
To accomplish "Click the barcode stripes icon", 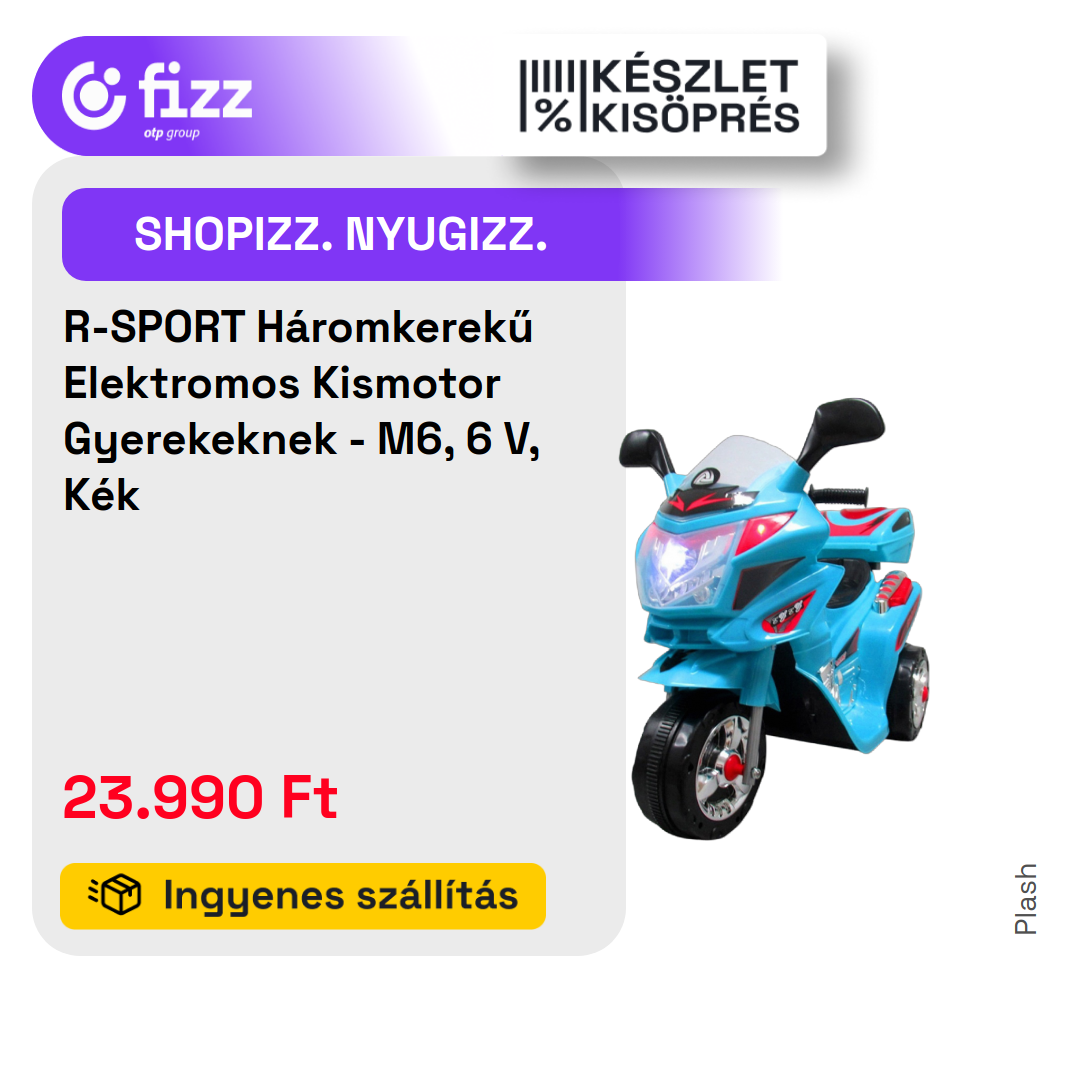I will 548,76.
